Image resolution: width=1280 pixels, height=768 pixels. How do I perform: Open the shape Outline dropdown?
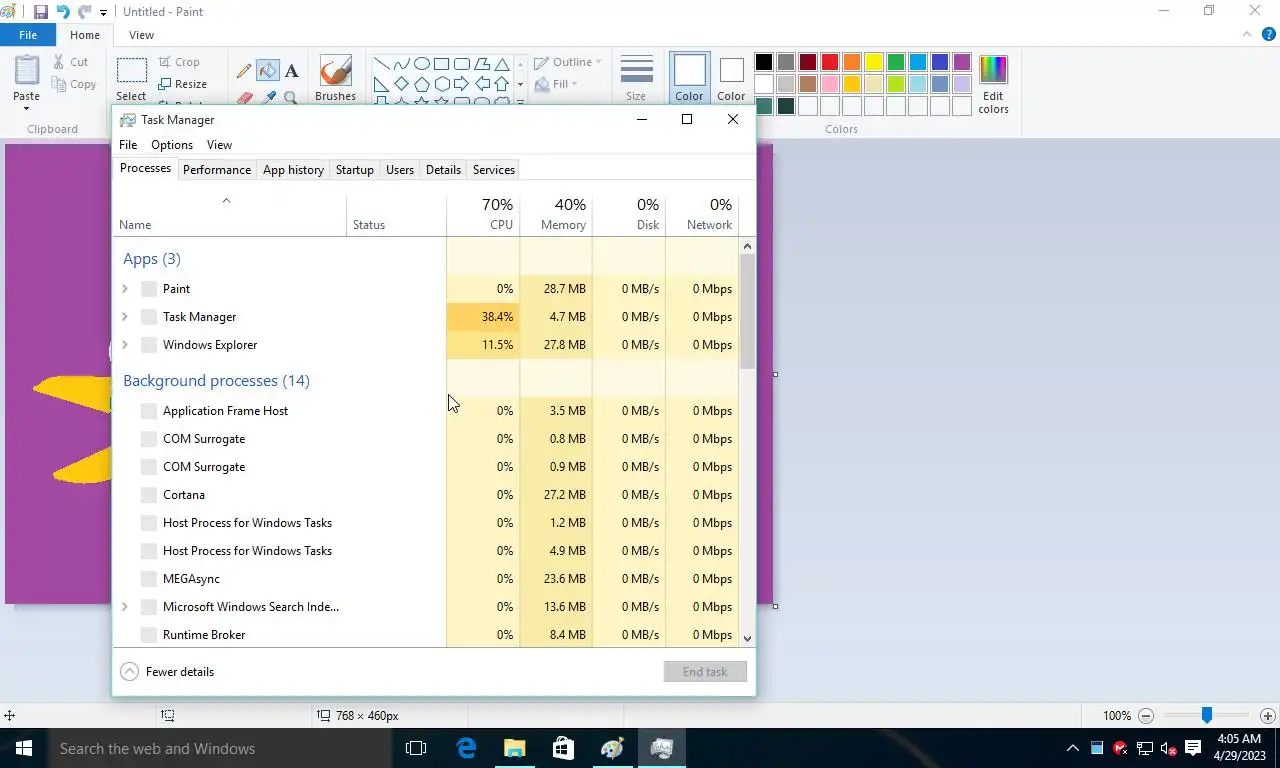coord(567,62)
